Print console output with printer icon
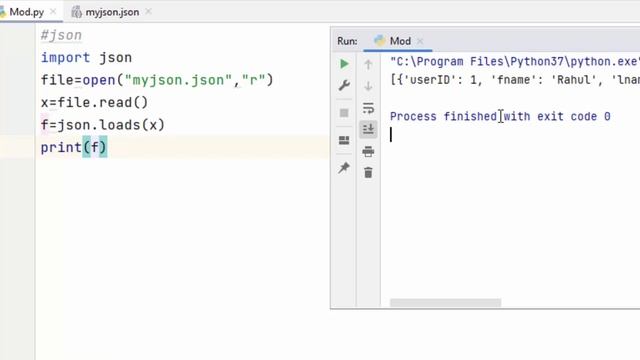640x360 pixels. point(368,151)
